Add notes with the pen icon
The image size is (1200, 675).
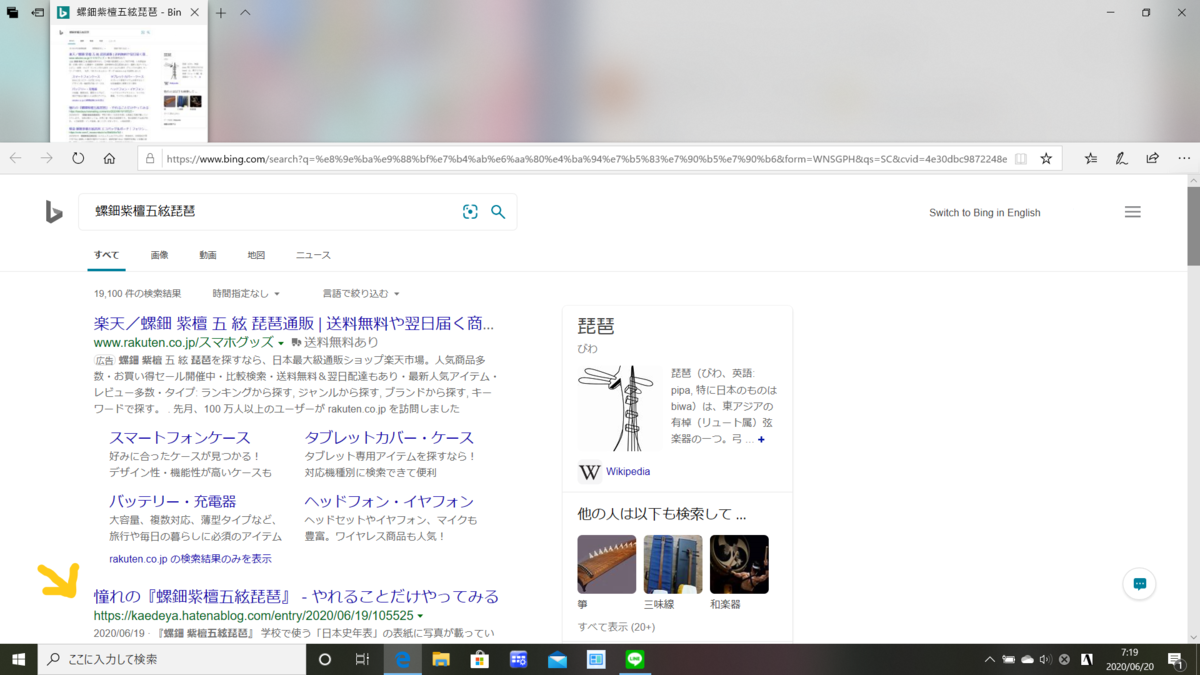(1122, 158)
